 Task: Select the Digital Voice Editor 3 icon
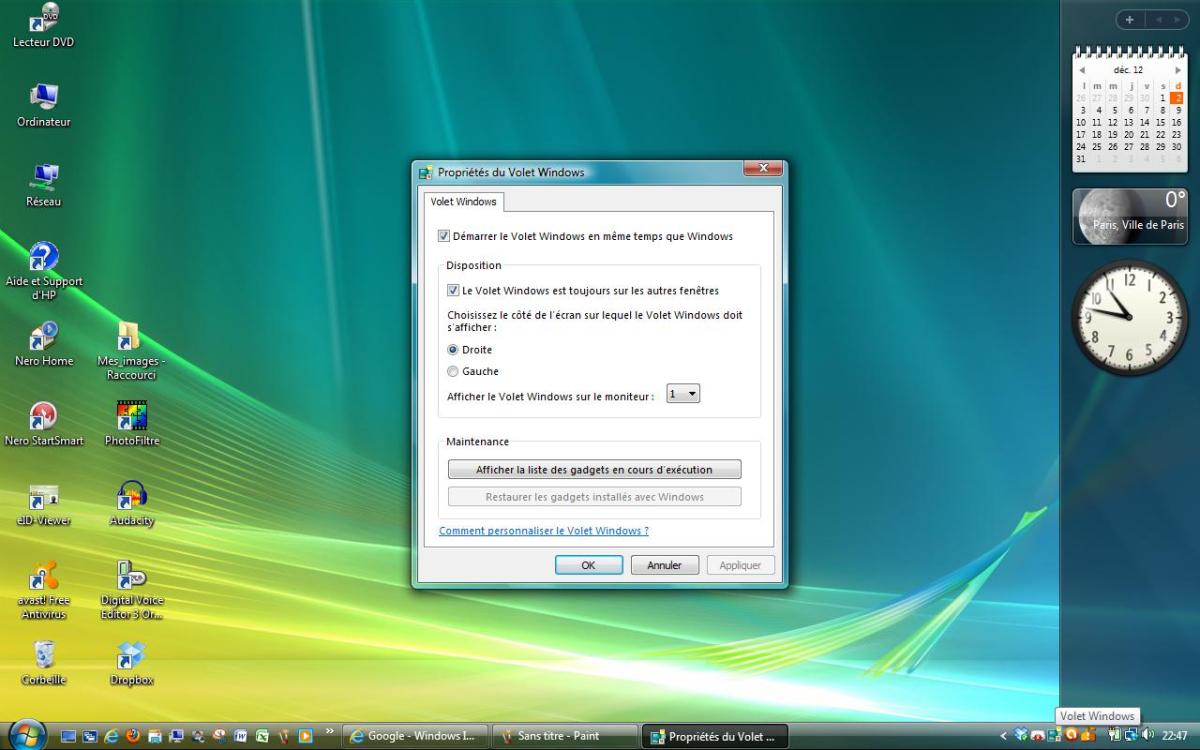[131, 590]
